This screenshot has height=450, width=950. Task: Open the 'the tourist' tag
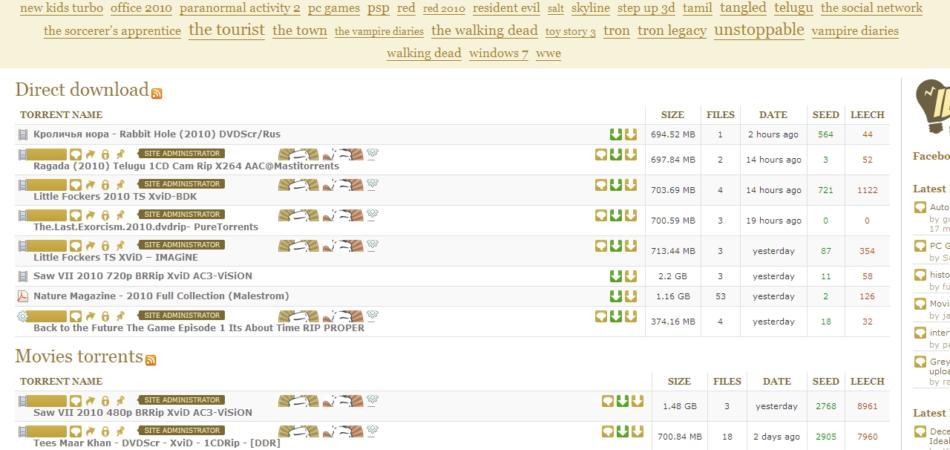227,30
